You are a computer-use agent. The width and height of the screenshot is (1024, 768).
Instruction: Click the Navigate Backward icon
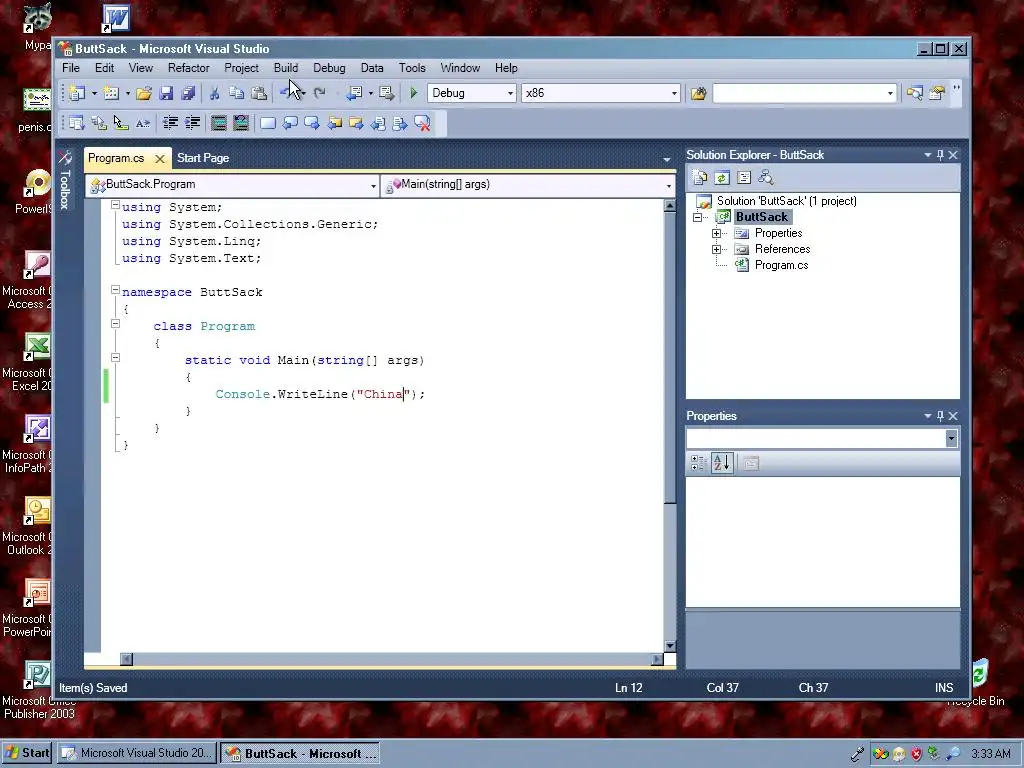[x=354, y=93]
